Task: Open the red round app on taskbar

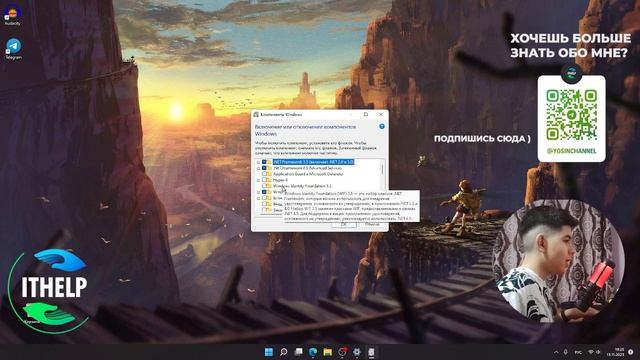Action: coord(342,352)
